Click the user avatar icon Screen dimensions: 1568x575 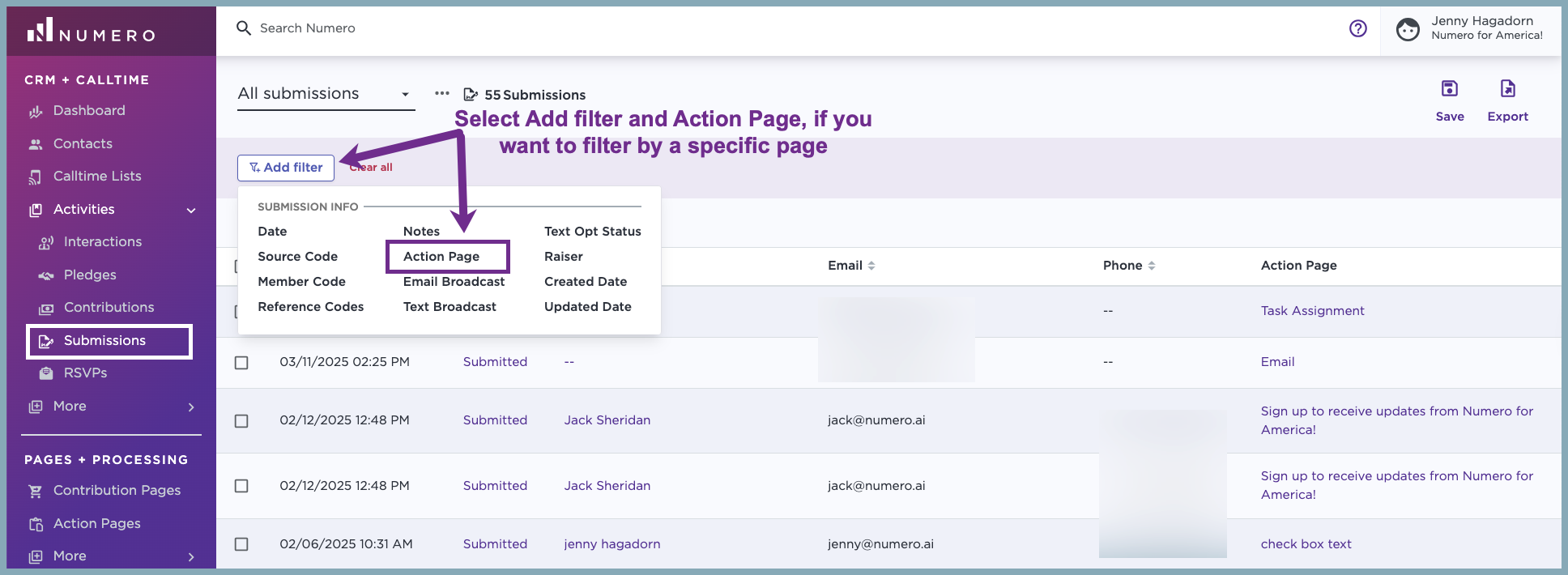point(1408,29)
